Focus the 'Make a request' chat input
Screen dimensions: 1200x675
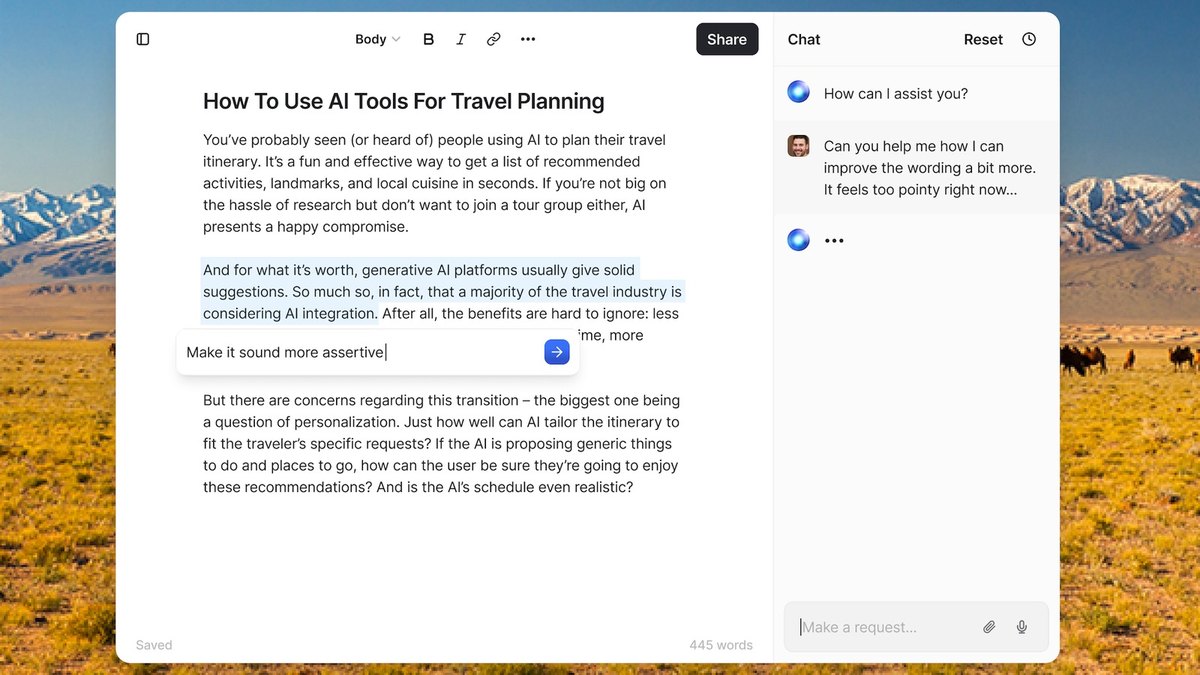885,627
